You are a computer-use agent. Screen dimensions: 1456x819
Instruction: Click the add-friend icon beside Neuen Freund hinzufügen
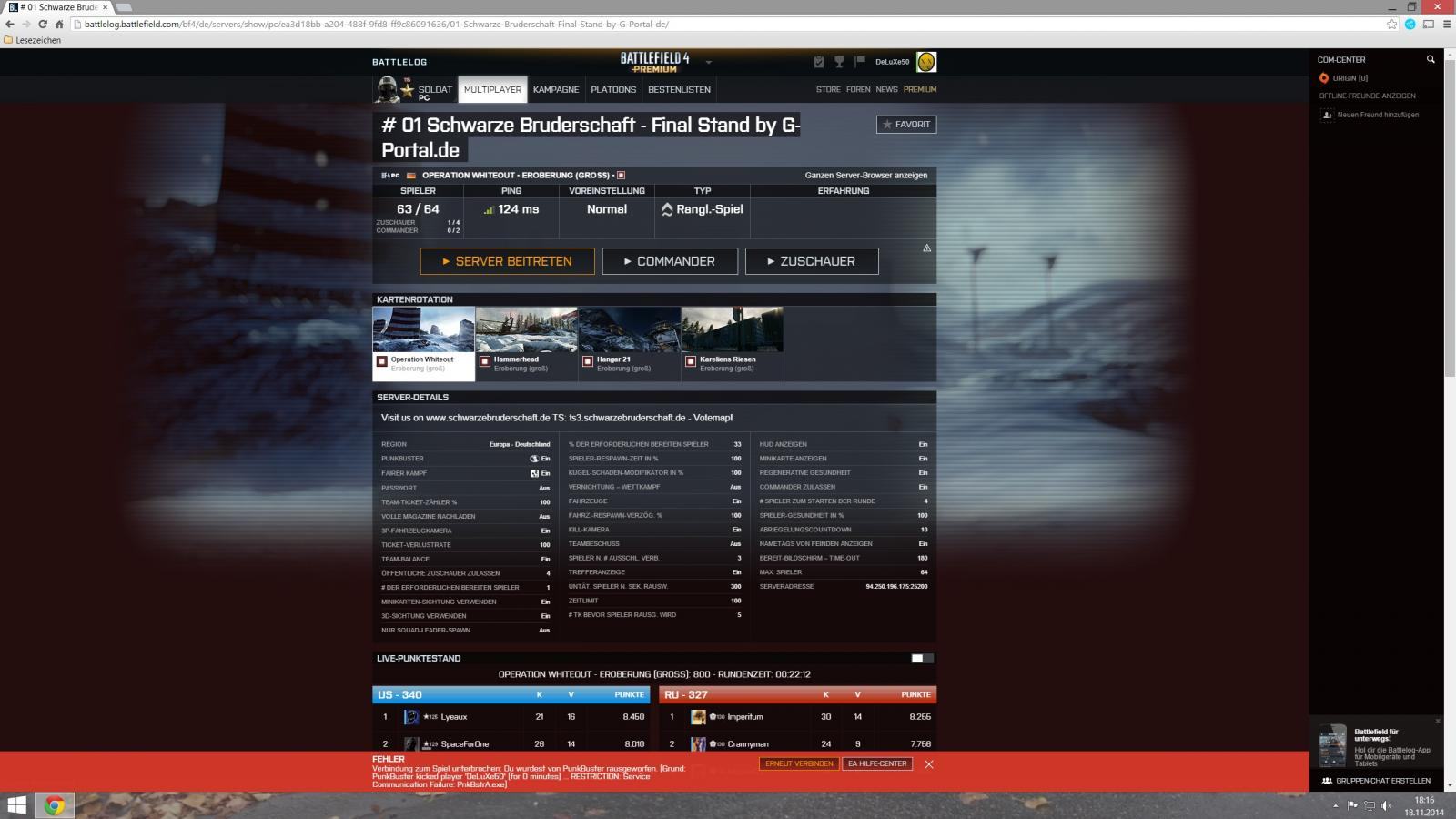(x=1327, y=115)
